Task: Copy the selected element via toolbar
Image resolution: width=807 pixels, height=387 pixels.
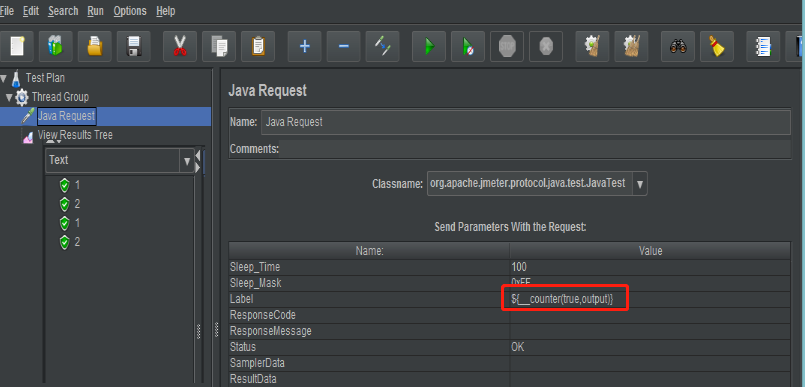Action: coord(219,46)
